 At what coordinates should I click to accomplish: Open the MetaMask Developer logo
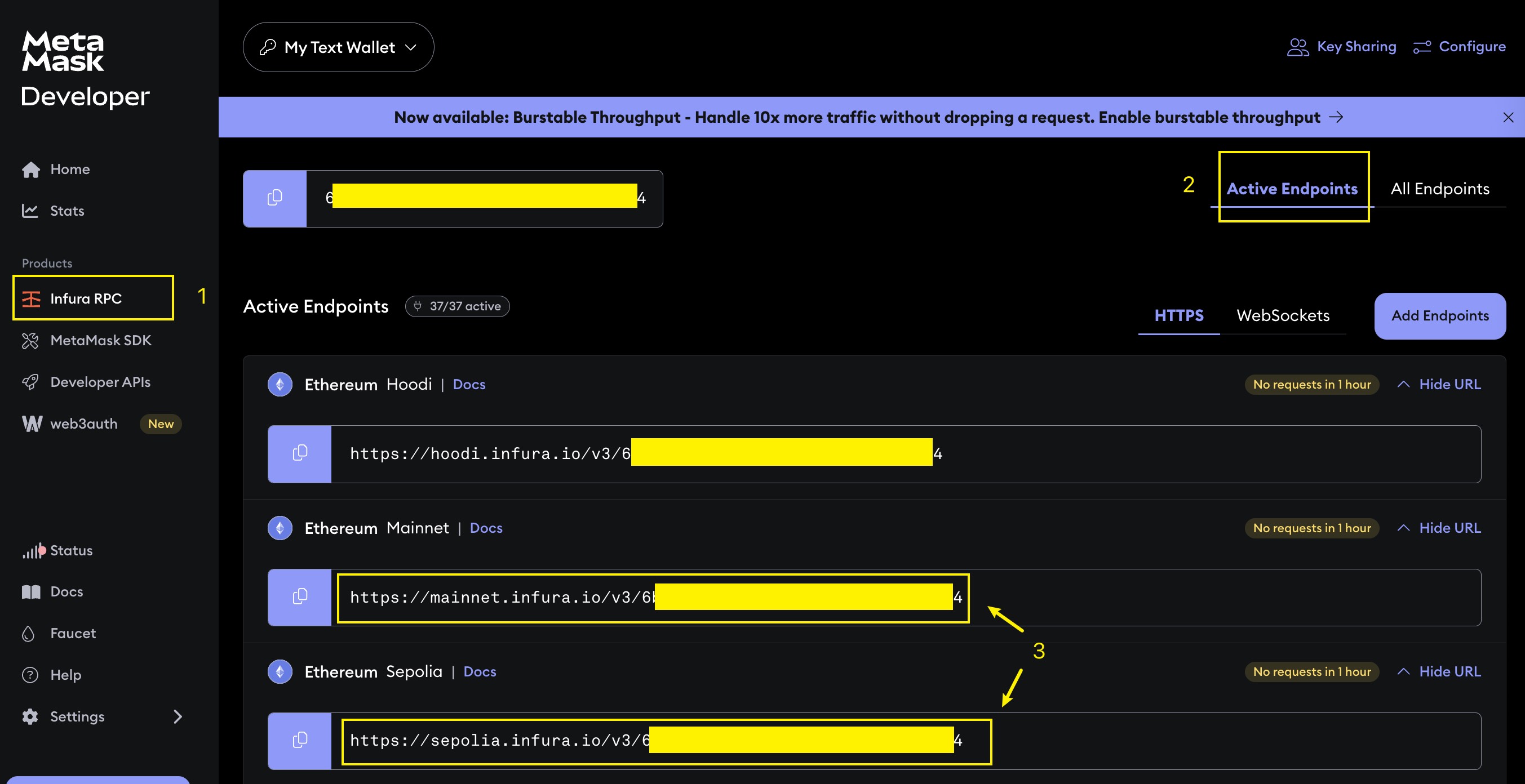click(85, 69)
